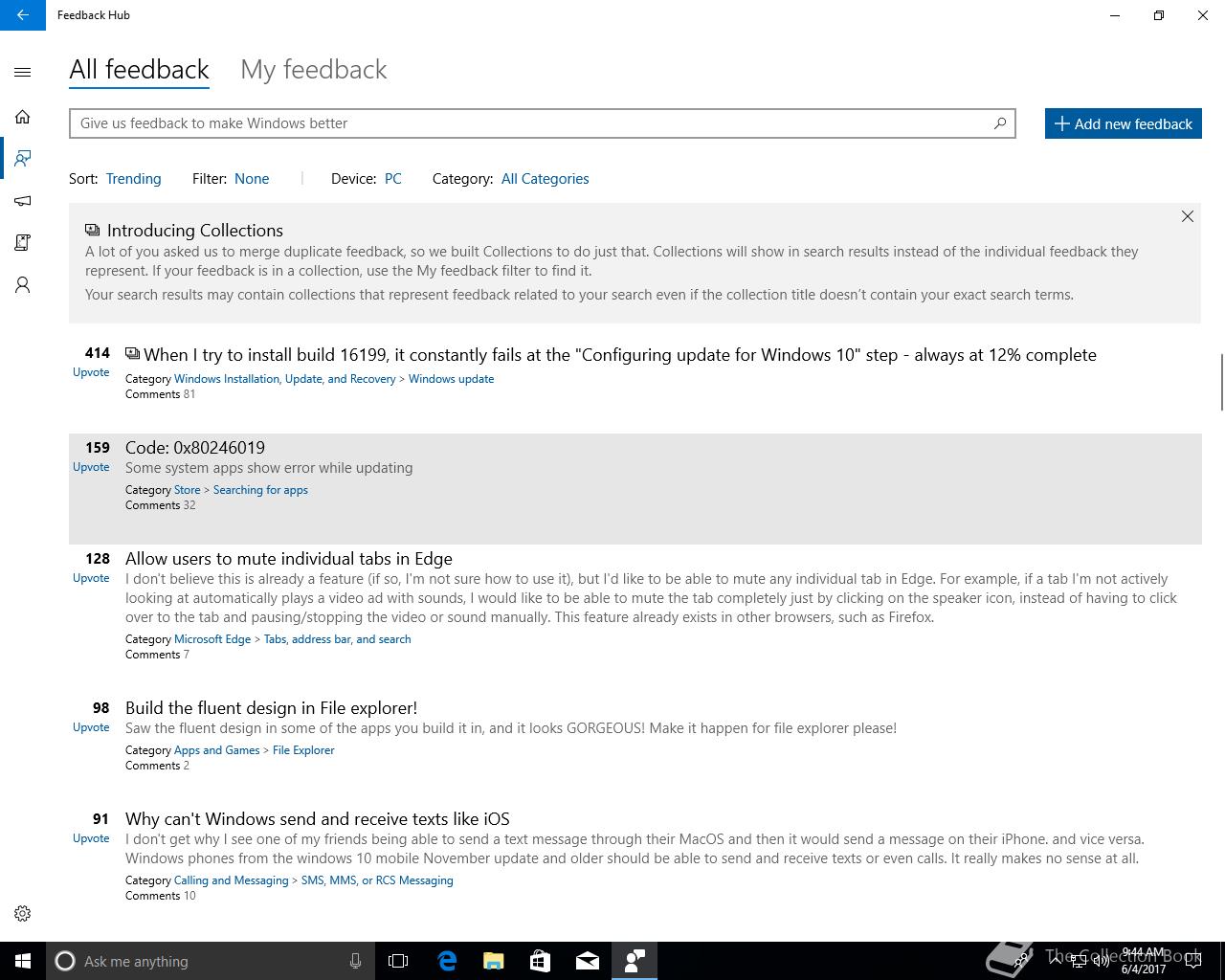The width and height of the screenshot is (1225, 980).
Task: Click 'Comments 81' on the build 16199 feedback
Action: pos(160,394)
